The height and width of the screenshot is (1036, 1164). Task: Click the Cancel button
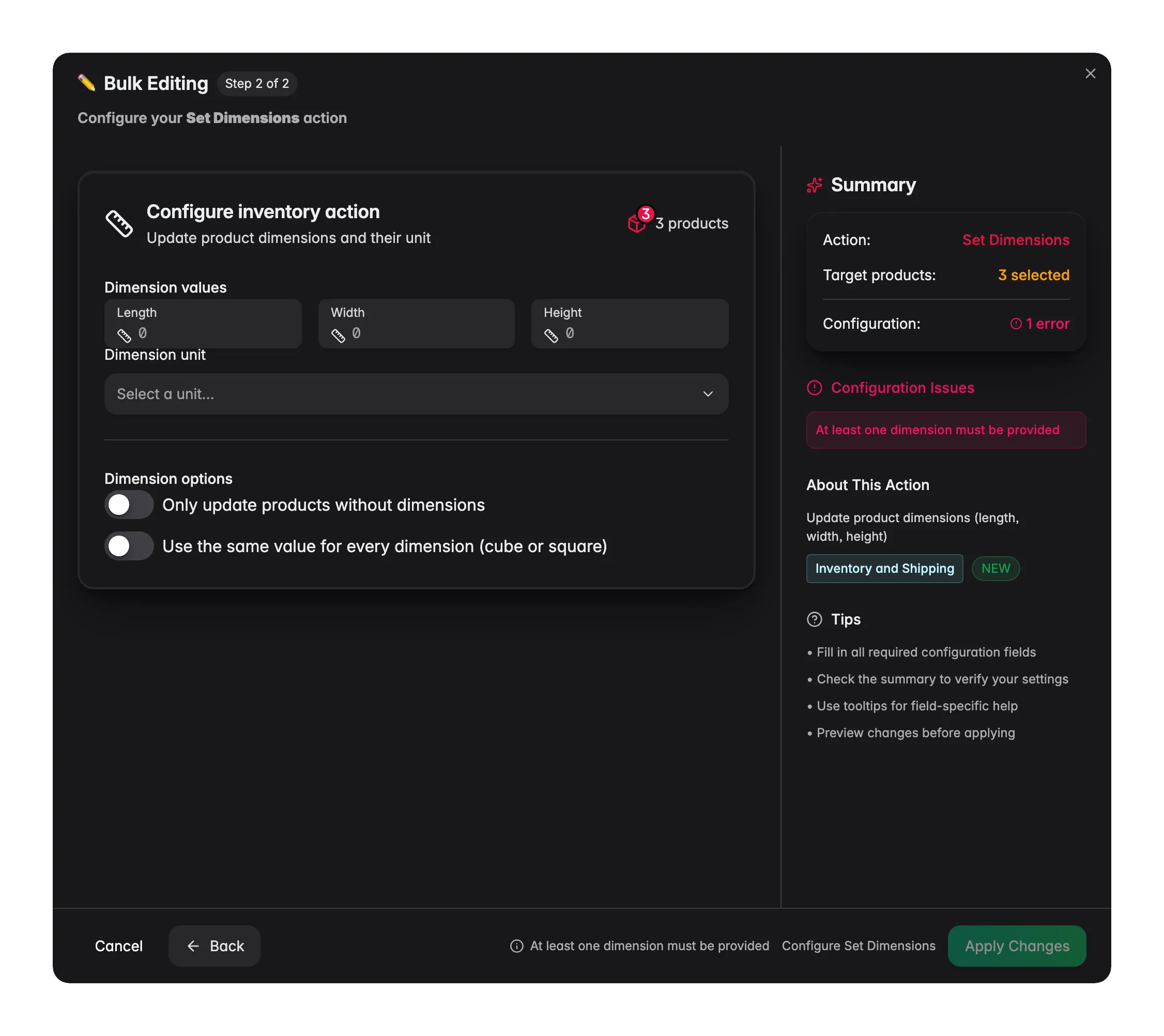pyautogui.click(x=118, y=946)
